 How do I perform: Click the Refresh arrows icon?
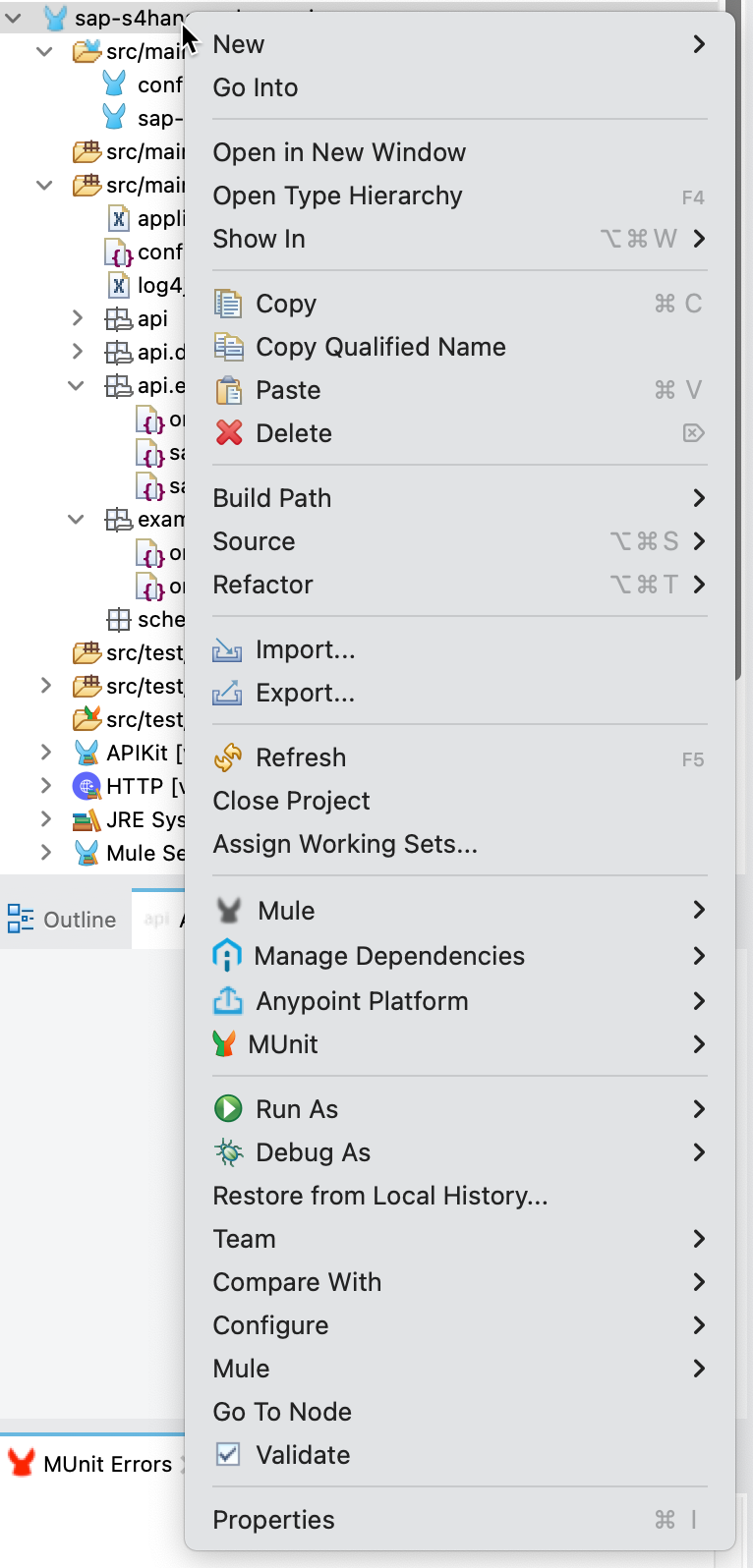227,757
